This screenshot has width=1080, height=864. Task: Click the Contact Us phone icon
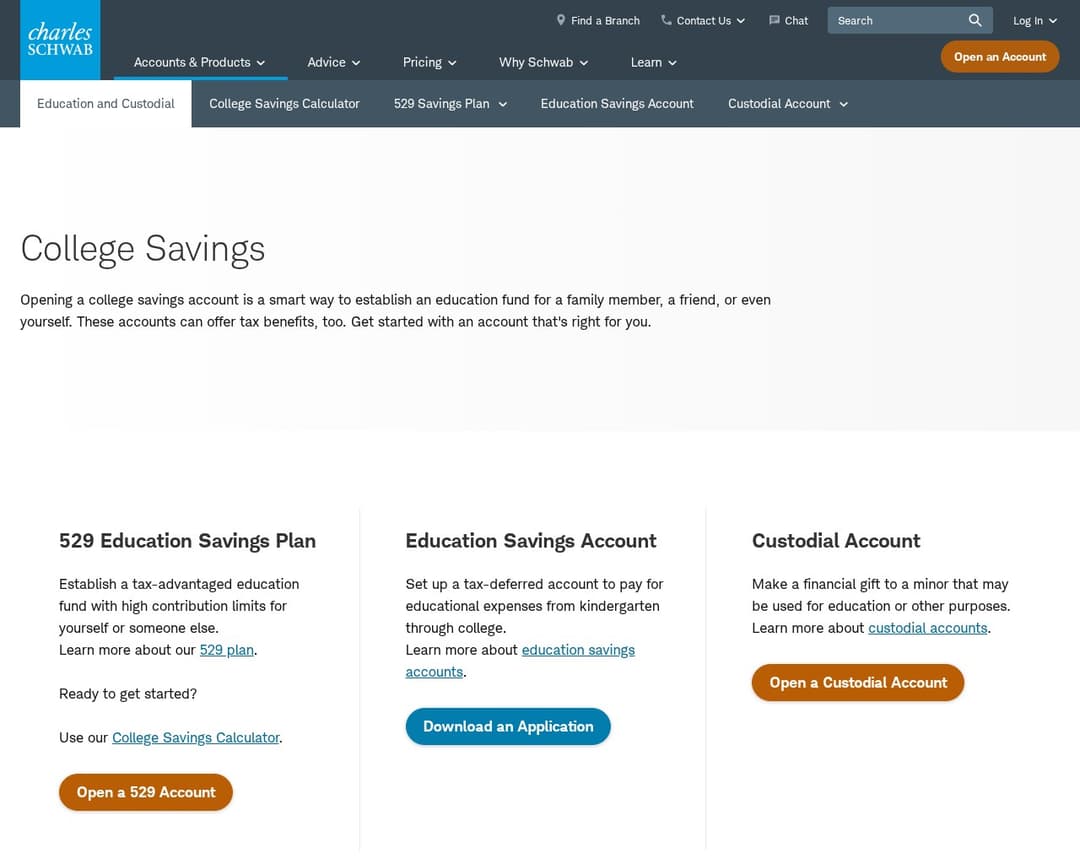click(x=664, y=20)
